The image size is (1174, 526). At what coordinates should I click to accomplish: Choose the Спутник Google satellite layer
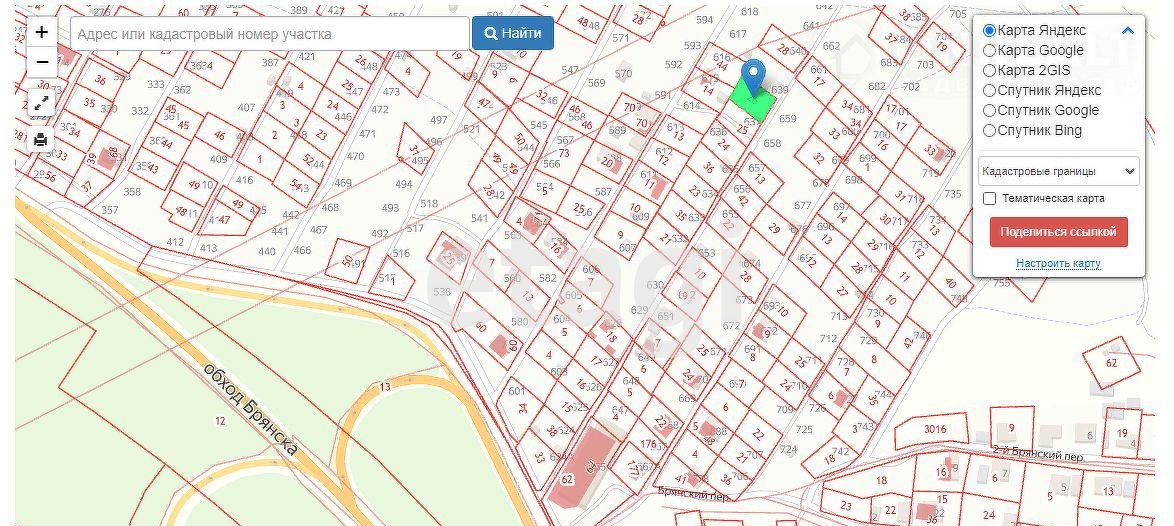(x=990, y=110)
